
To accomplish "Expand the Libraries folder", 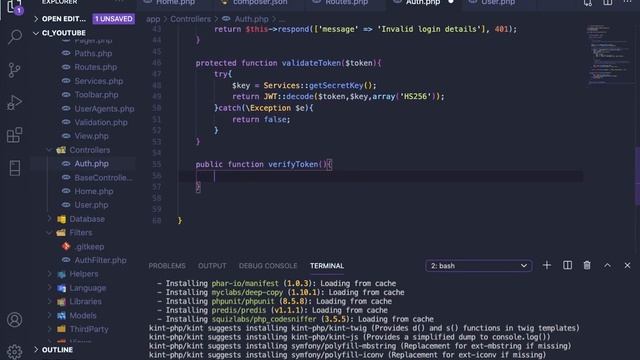I will pyautogui.click(x=85, y=301).
